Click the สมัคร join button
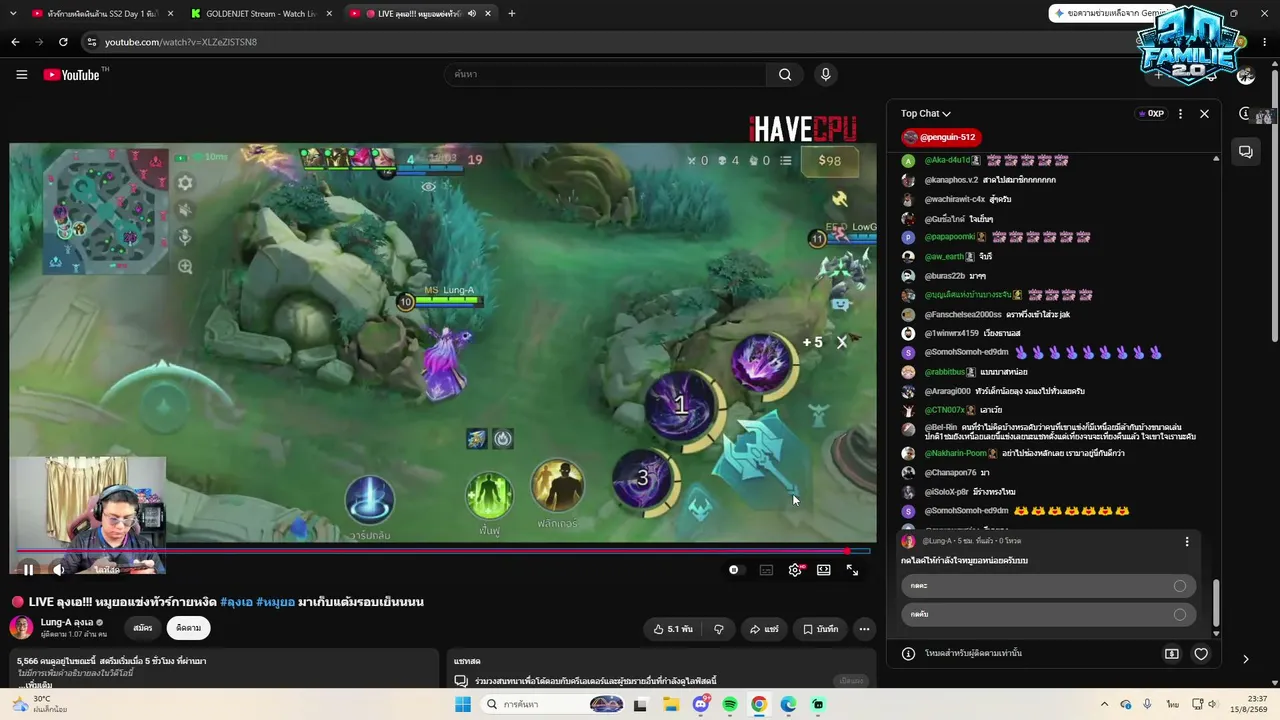1280x720 pixels. (142, 628)
